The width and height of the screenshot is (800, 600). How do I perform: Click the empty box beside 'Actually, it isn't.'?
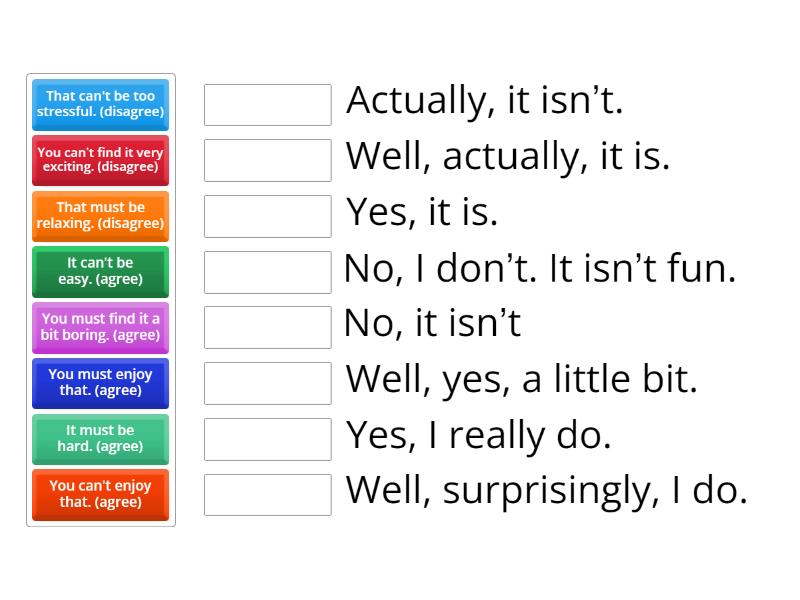pos(267,105)
